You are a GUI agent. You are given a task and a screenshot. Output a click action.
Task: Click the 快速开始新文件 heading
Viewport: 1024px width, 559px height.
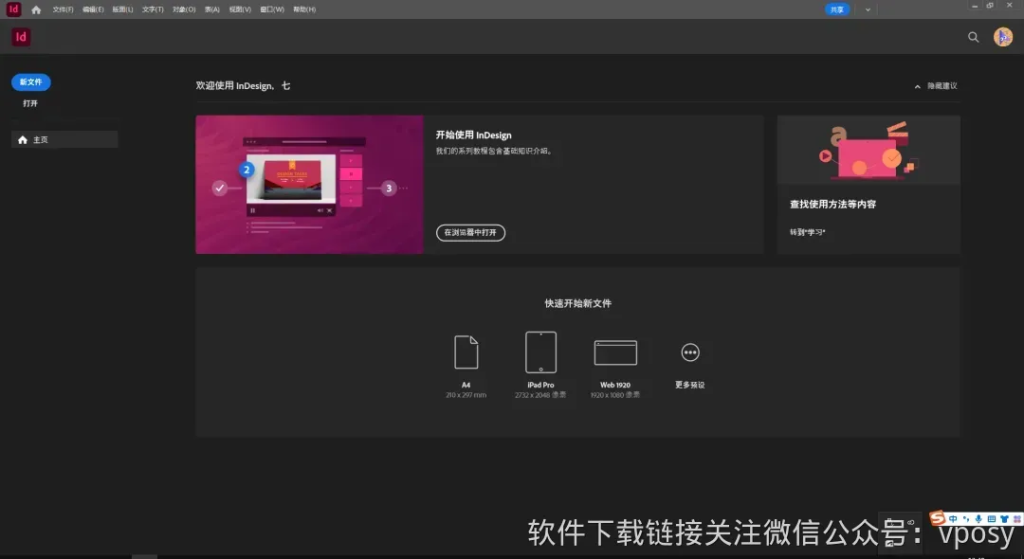pyautogui.click(x=578, y=303)
